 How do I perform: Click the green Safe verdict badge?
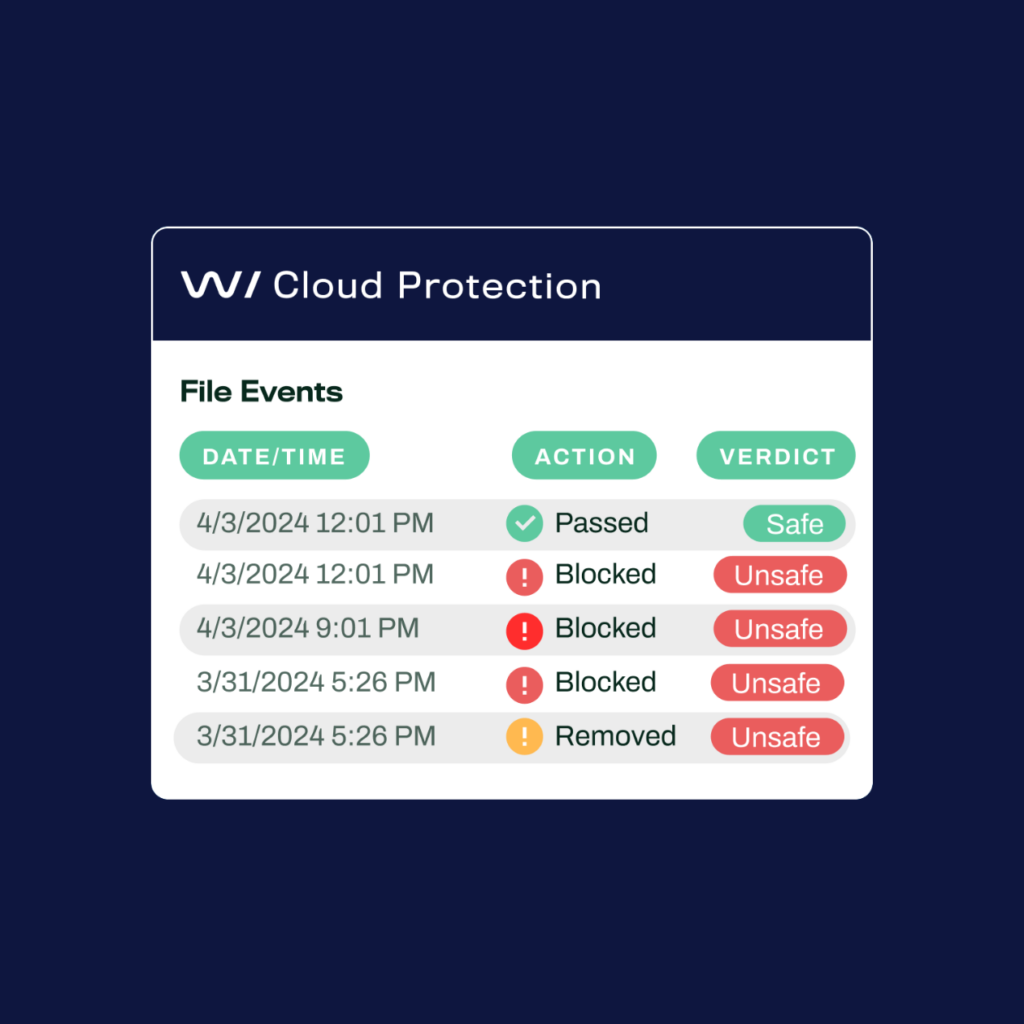point(794,523)
